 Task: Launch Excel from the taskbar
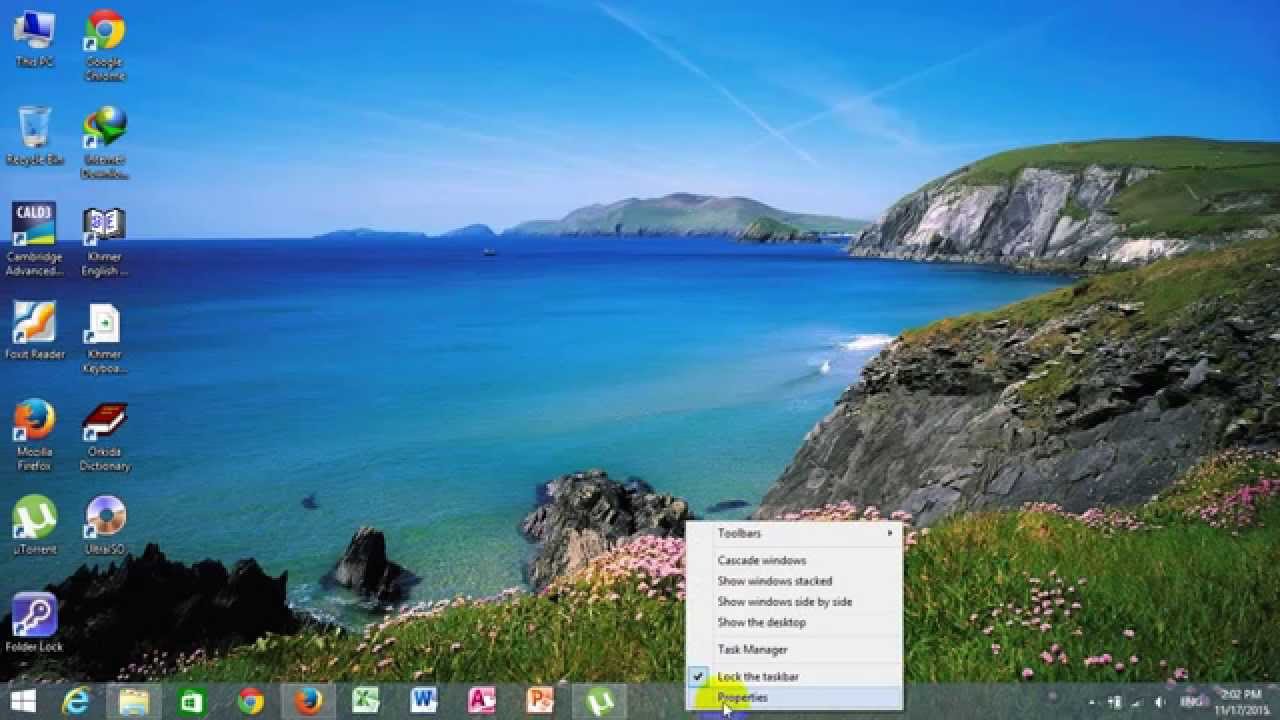pos(366,701)
